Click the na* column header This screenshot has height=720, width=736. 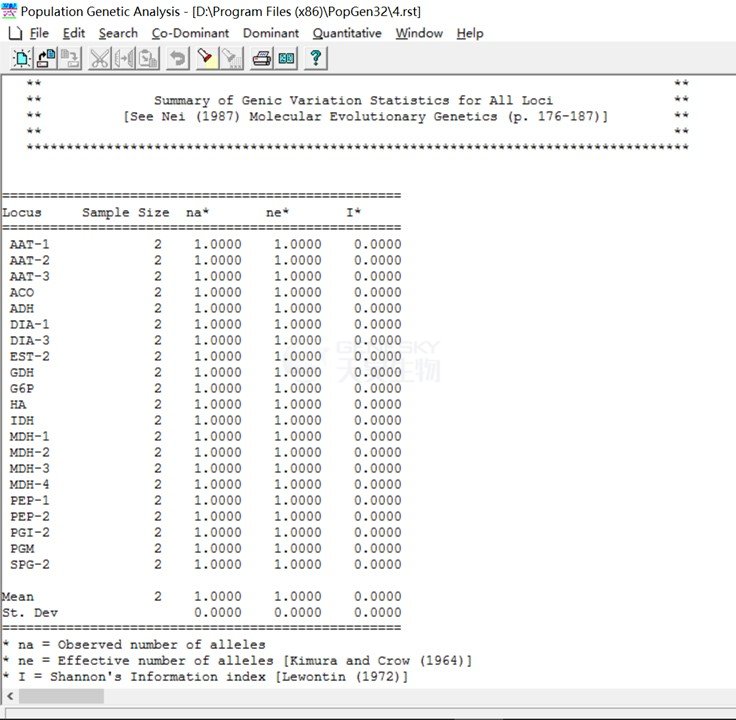pos(197,213)
